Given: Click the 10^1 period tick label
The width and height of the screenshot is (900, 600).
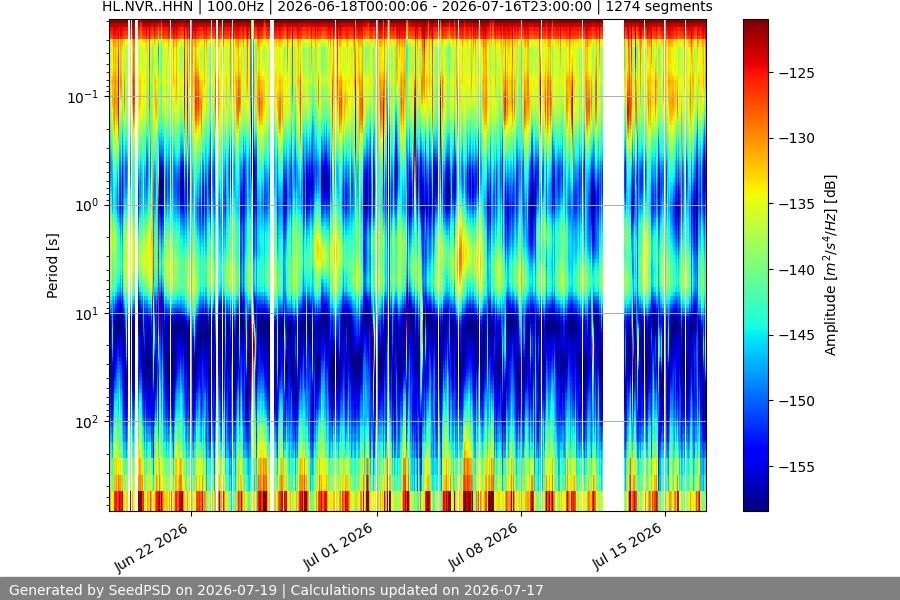Looking at the screenshot, I should [86, 313].
